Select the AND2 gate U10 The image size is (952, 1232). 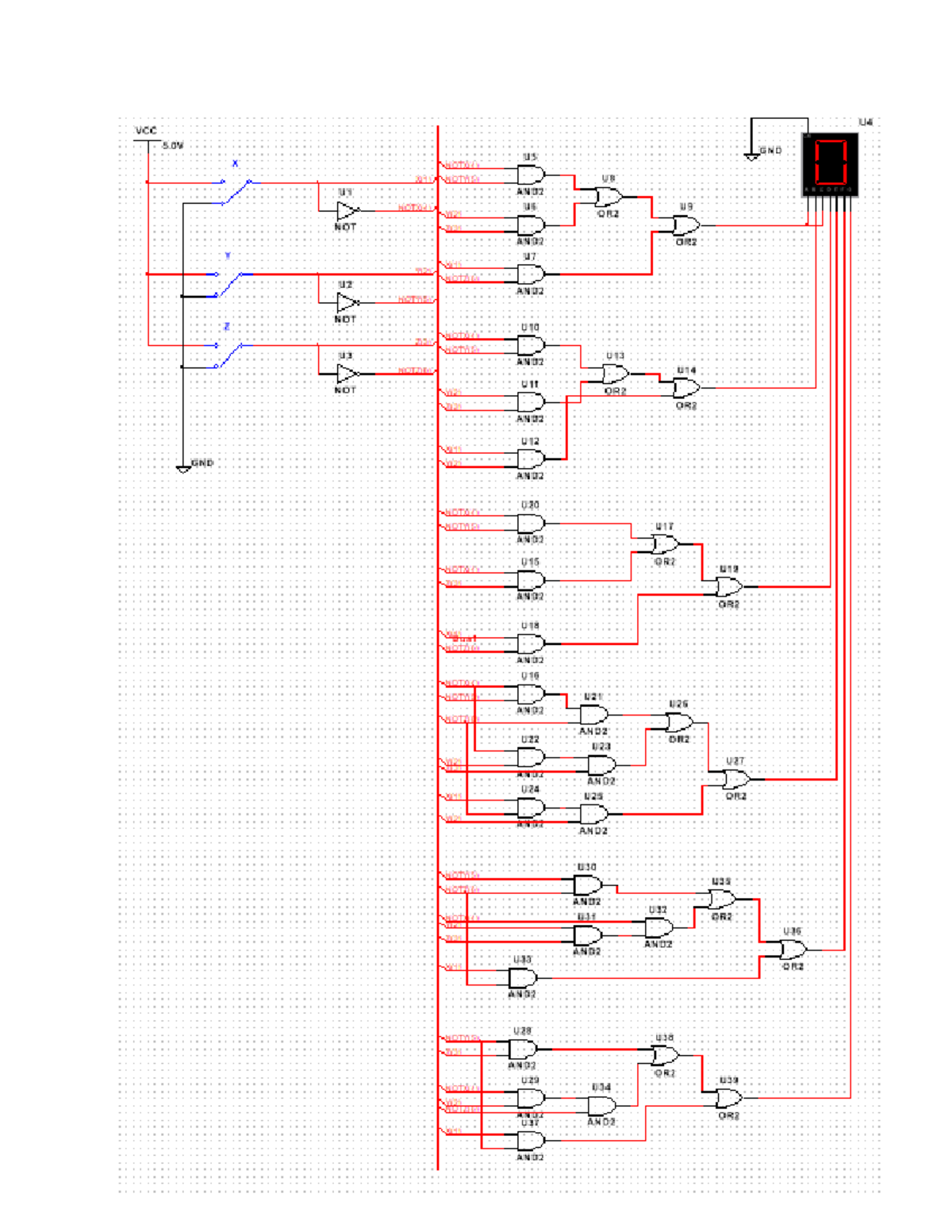click(x=530, y=345)
